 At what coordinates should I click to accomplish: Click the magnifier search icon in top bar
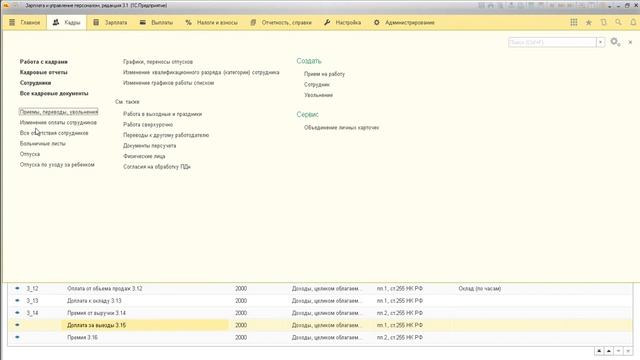[x=618, y=22]
